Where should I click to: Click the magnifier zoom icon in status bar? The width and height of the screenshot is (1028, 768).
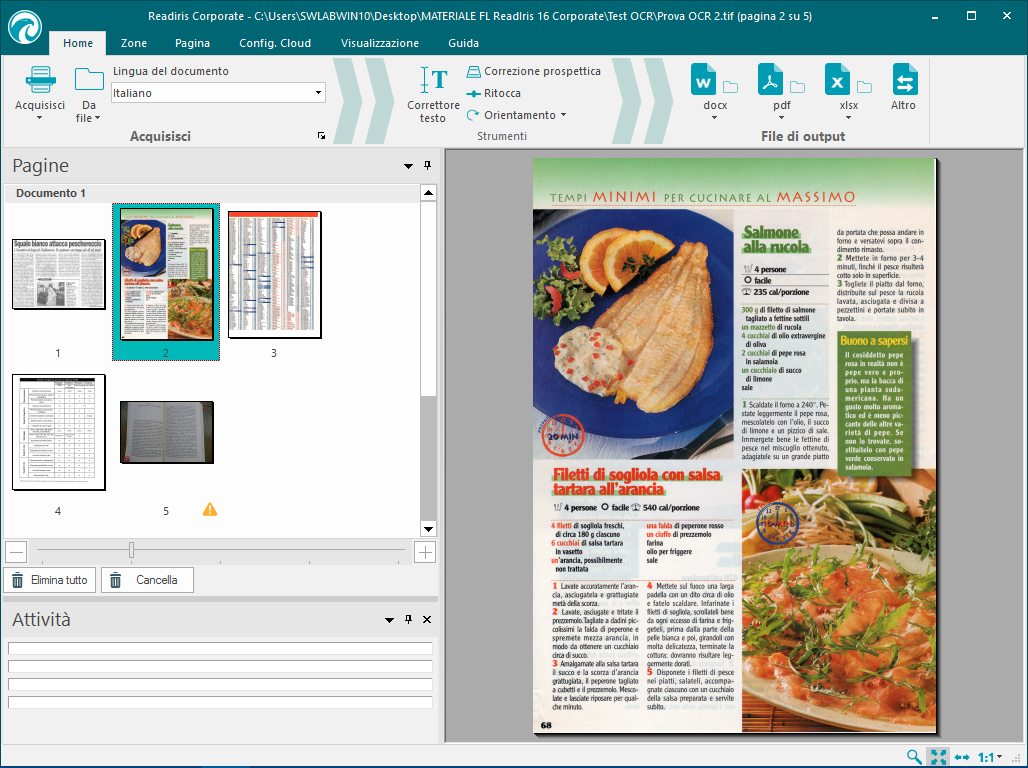(x=914, y=757)
